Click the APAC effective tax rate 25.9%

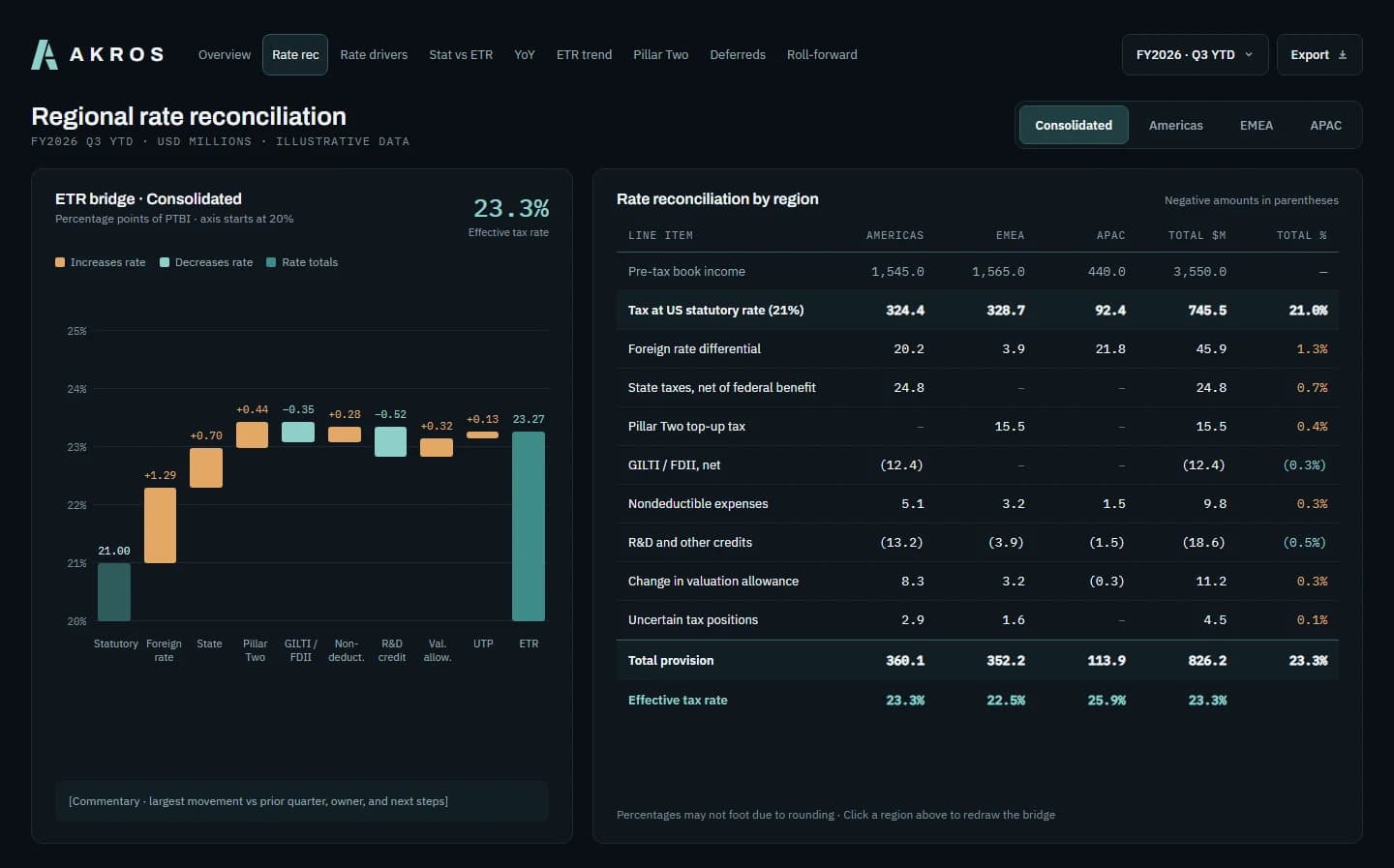1106,700
